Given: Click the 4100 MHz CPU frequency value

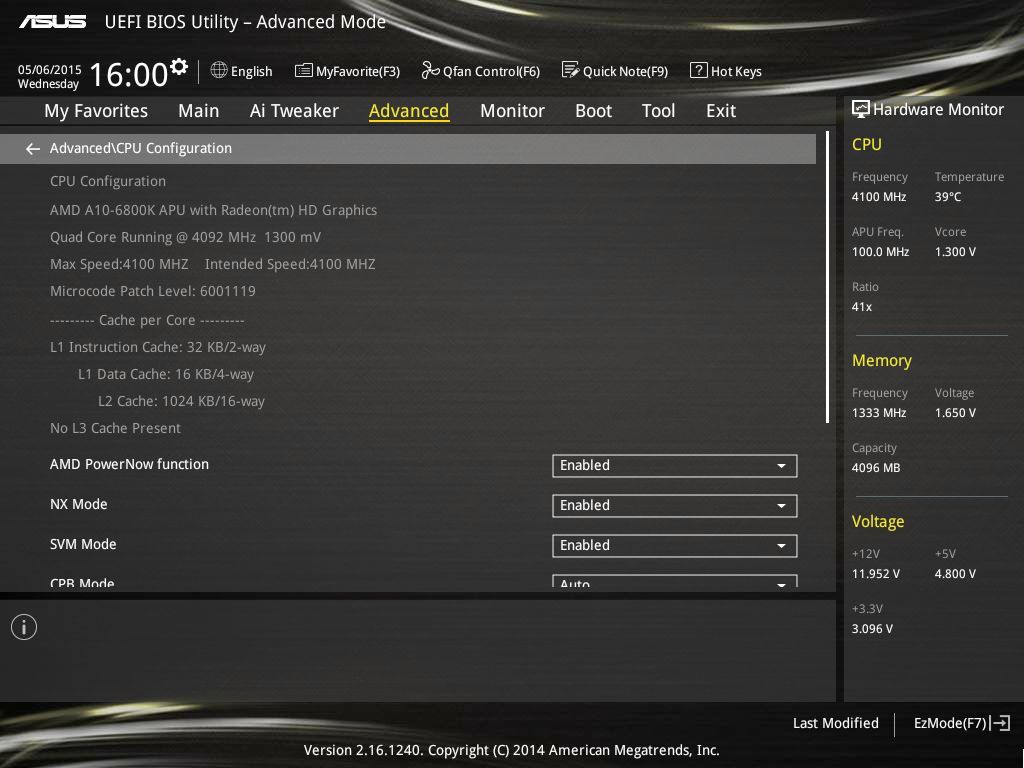Looking at the screenshot, I should [x=879, y=197].
